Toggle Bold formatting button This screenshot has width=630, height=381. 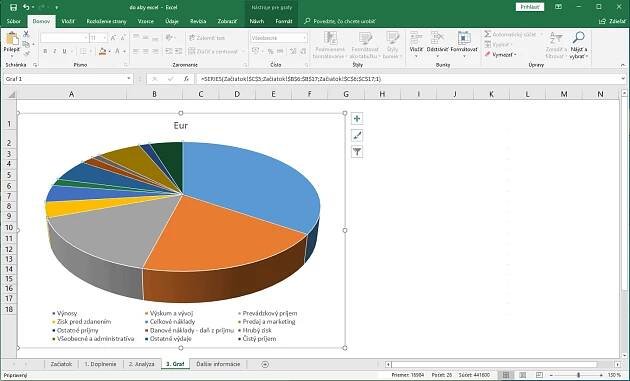45,51
